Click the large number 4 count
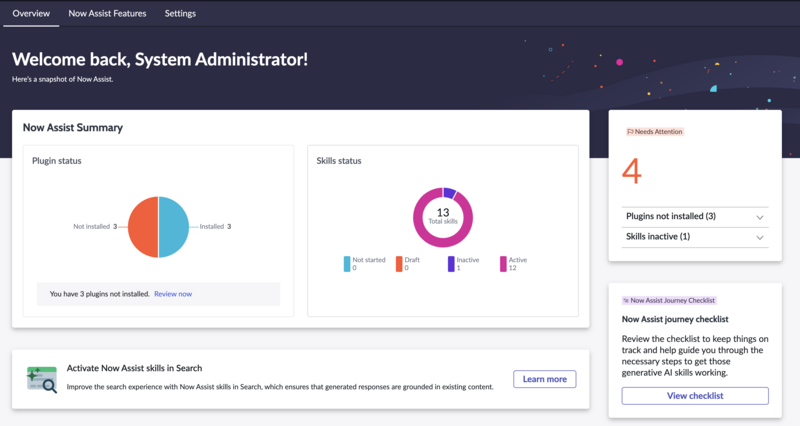The image size is (800, 426). 632,171
